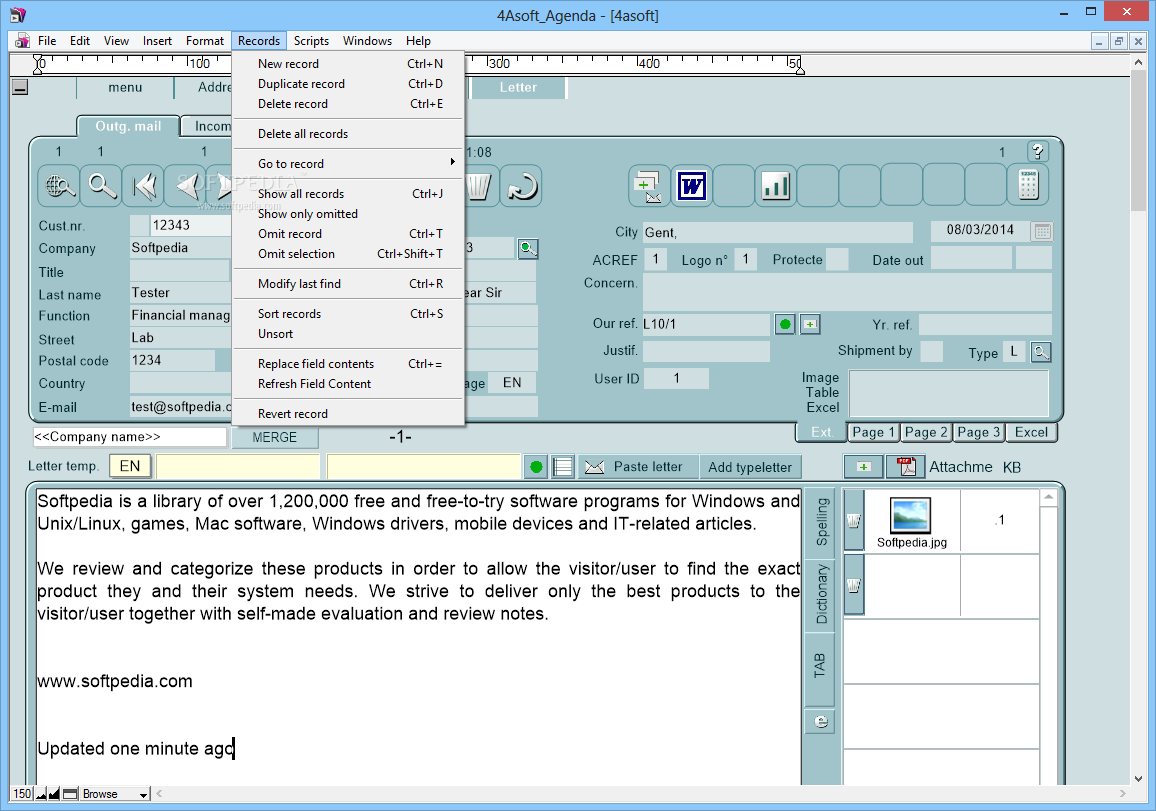This screenshot has width=1156, height=811.
Task: Select Duplicate record menu entry
Action: click(348, 84)
